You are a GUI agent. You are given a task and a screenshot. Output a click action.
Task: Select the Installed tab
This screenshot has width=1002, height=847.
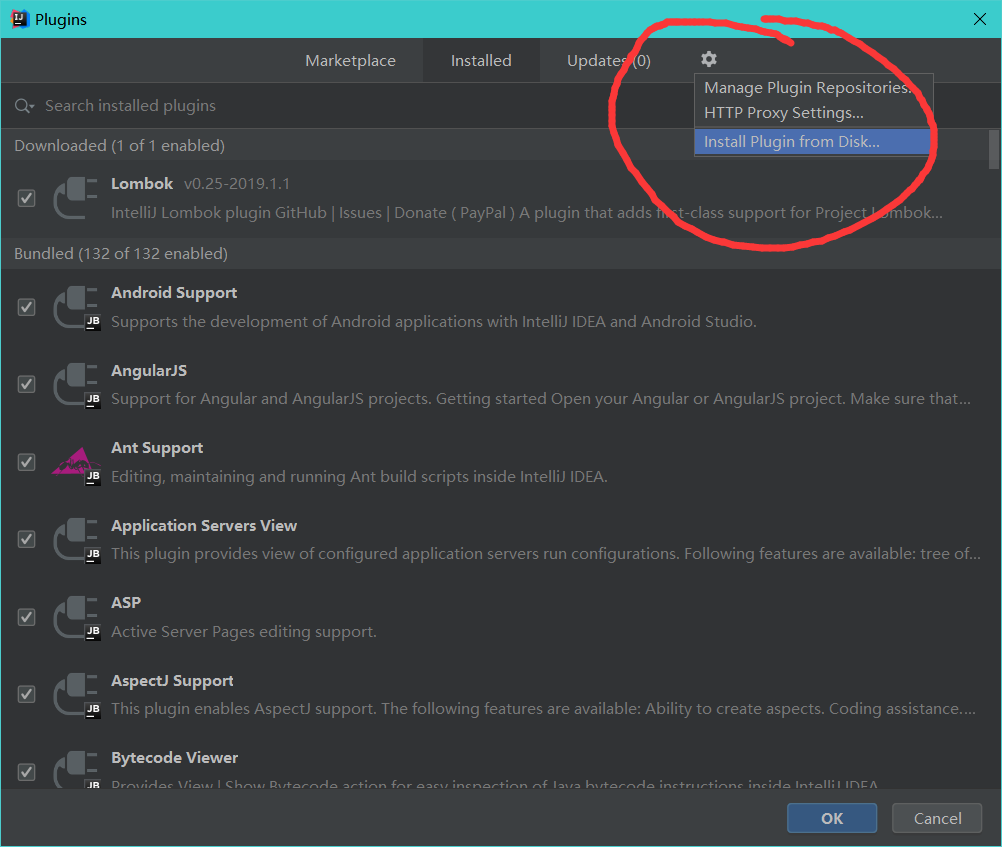(x=481, y=61)
